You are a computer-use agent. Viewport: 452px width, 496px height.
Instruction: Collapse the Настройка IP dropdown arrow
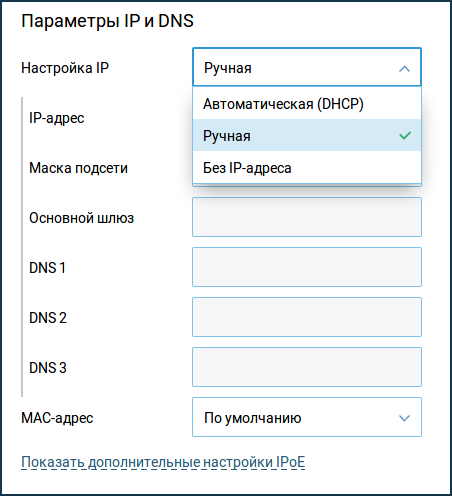(x=404, y=69)
